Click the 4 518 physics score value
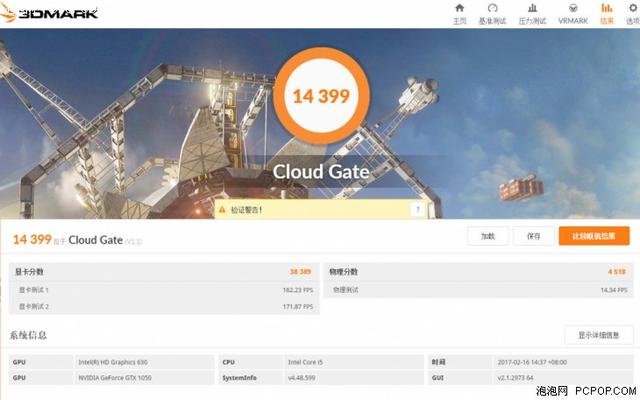This screenshot has width=640, height=400. [617, 272]
